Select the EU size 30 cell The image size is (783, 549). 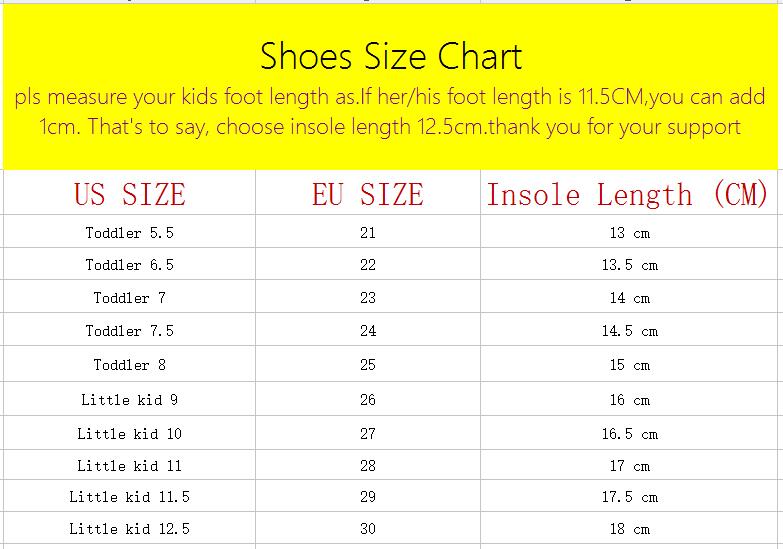coord(367,529)
